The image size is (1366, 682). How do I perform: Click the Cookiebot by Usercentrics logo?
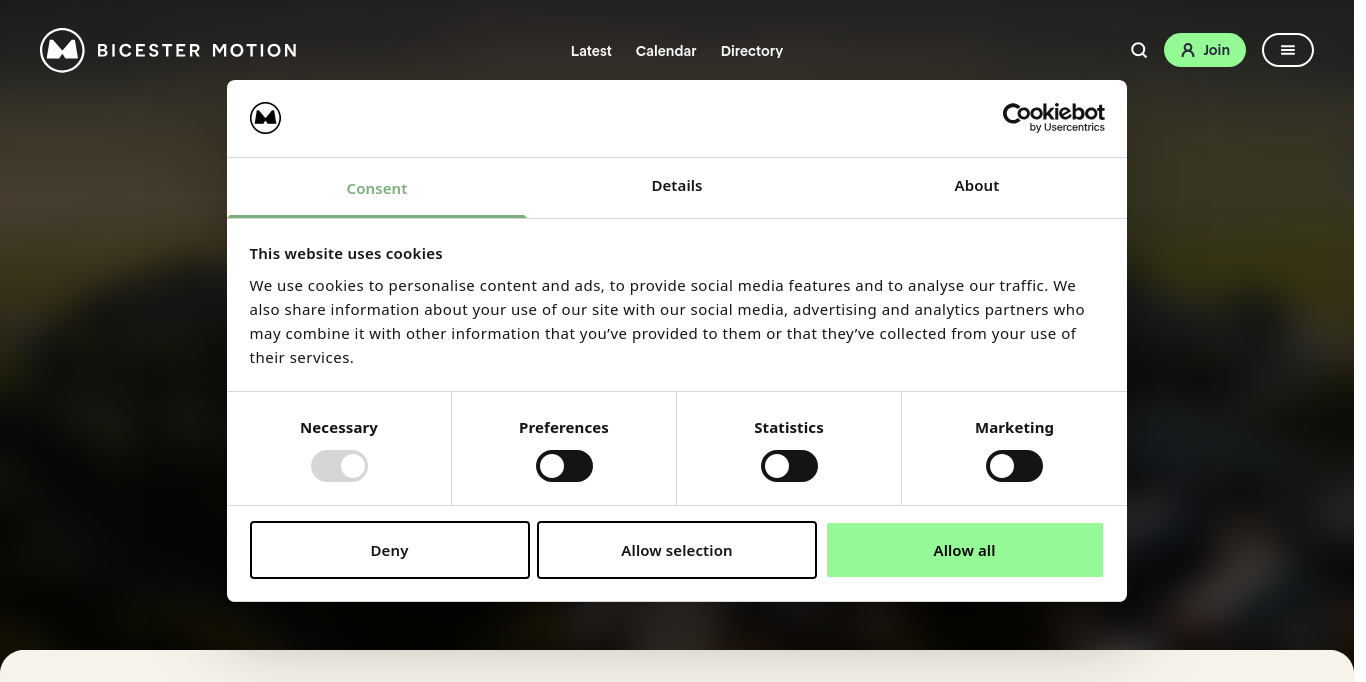[1053, 118]
